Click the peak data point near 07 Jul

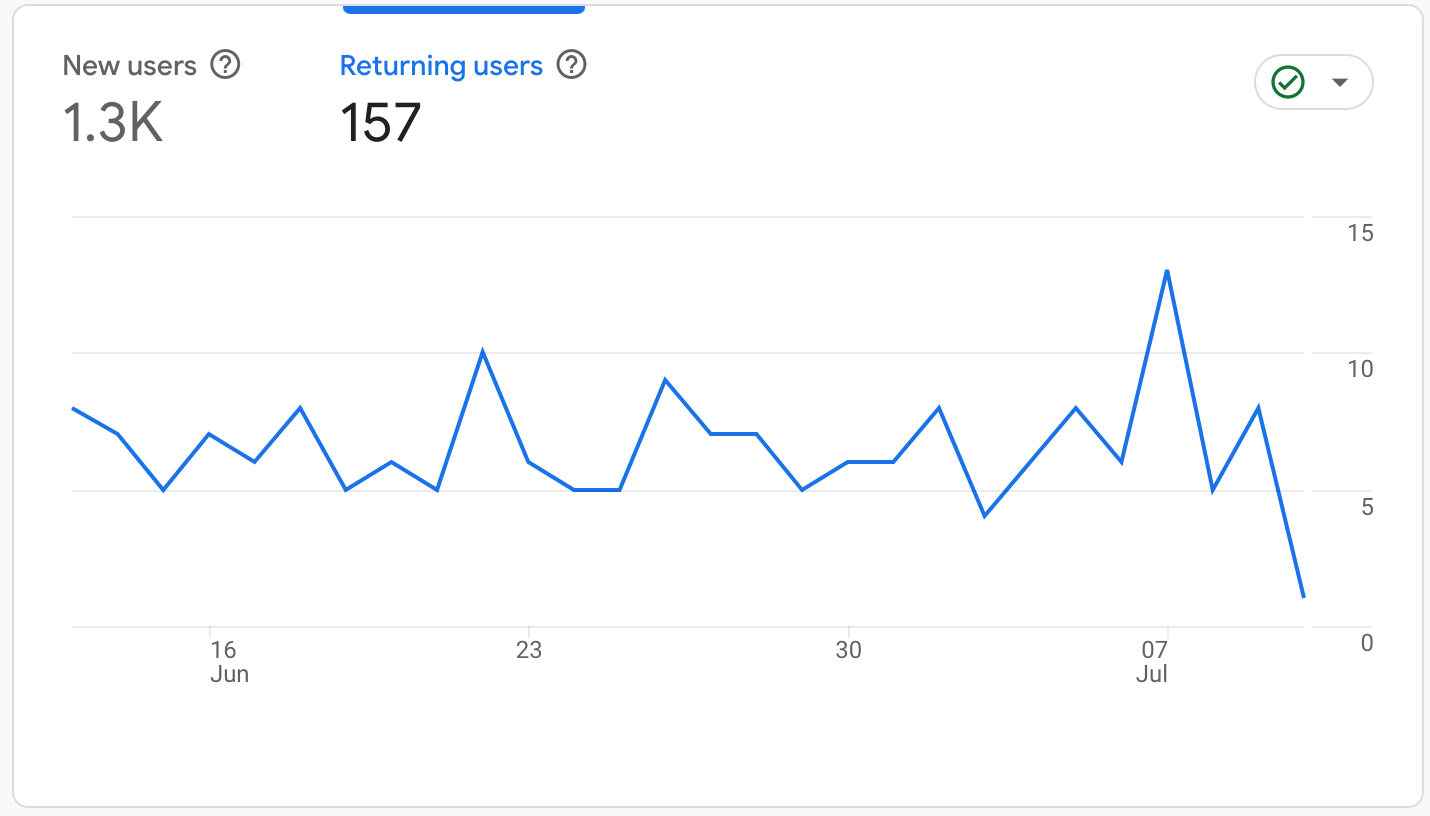point(1167,271)
